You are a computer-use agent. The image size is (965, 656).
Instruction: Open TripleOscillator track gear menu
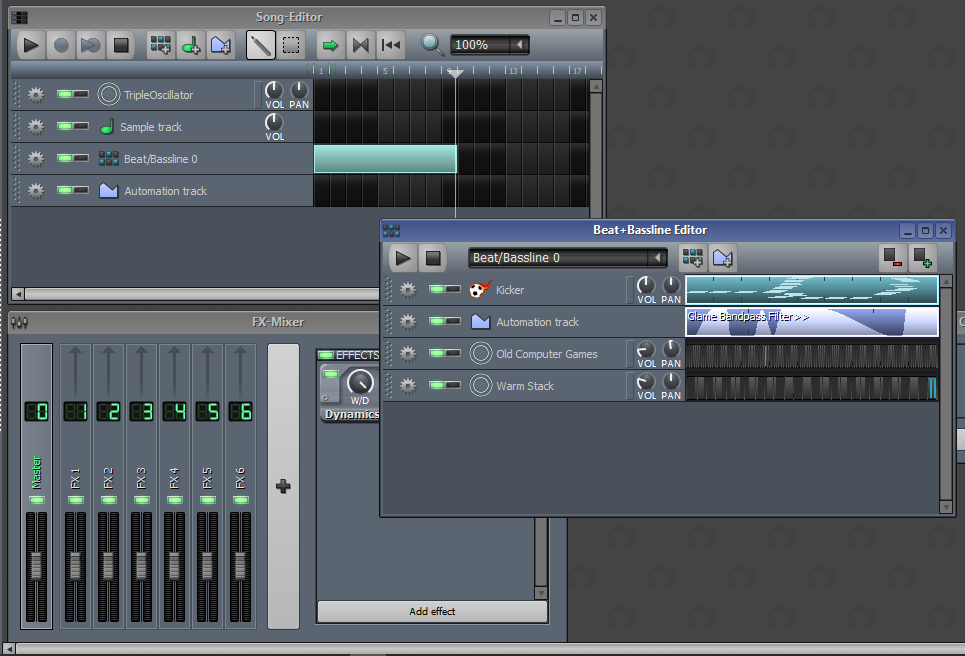coord(36,95)
